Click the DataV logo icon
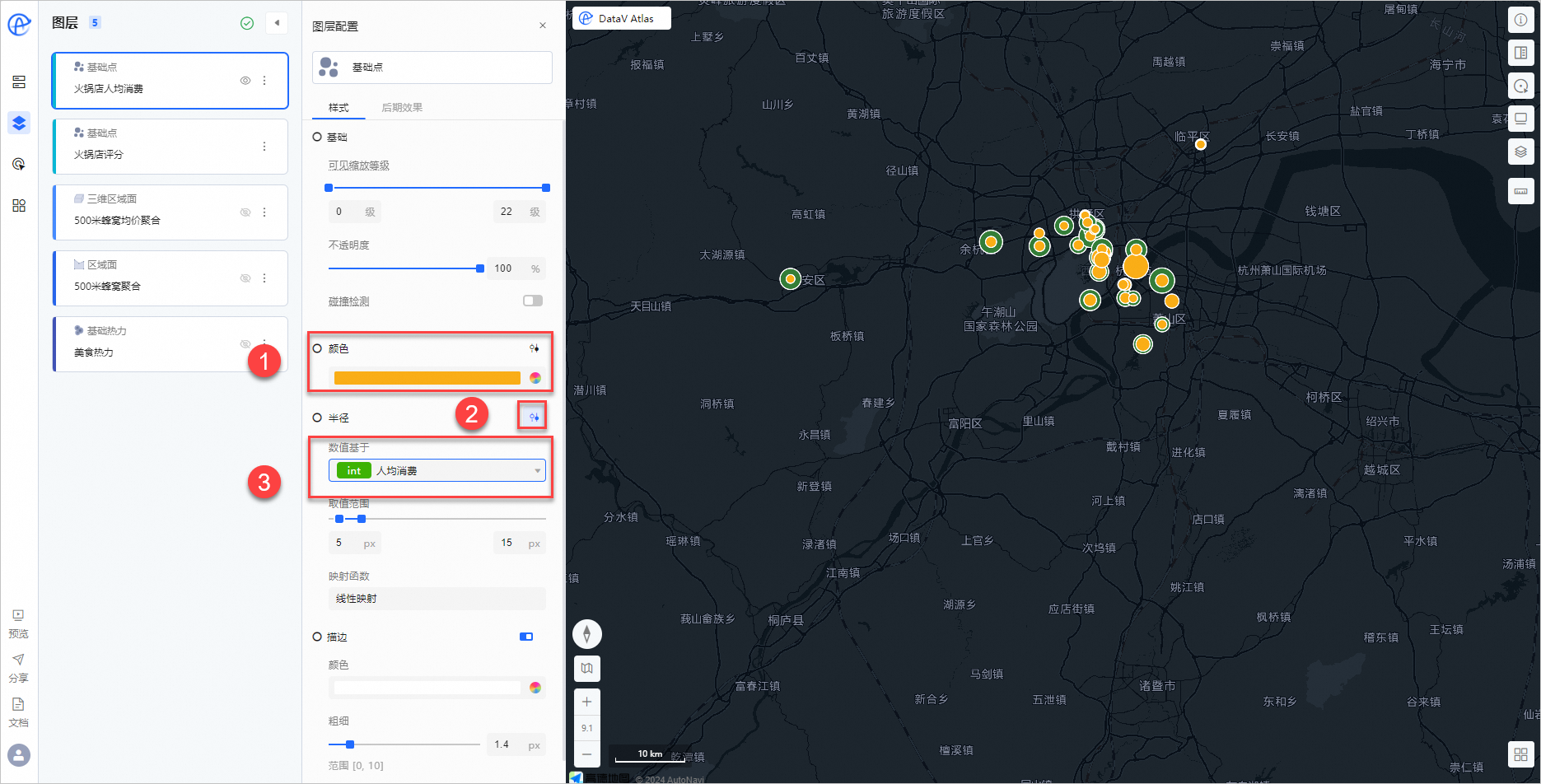 point(19,25)
